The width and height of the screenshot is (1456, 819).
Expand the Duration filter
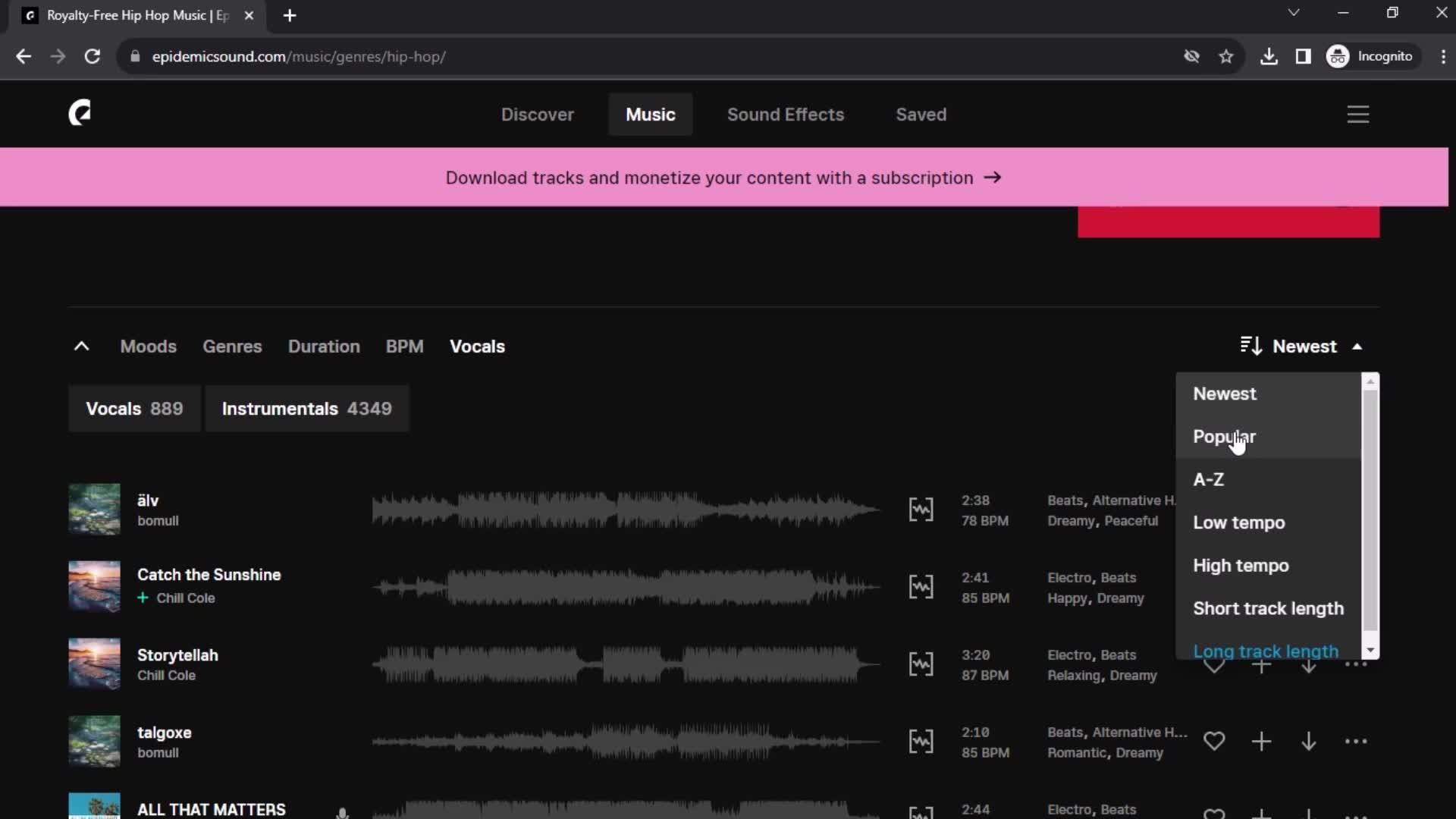324,347
